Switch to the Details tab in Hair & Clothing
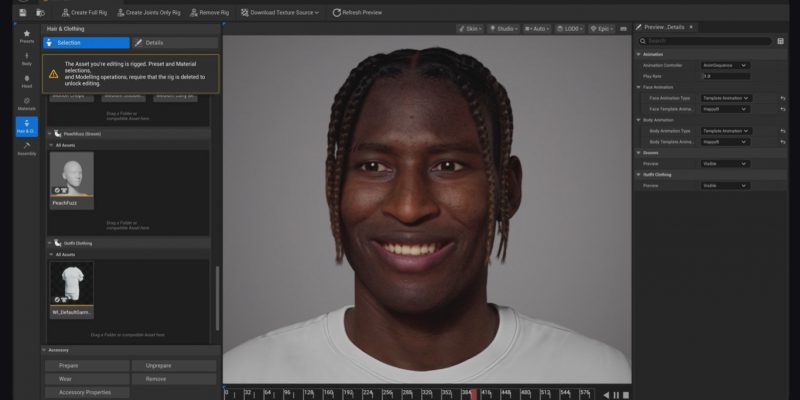 coord(175,43)
